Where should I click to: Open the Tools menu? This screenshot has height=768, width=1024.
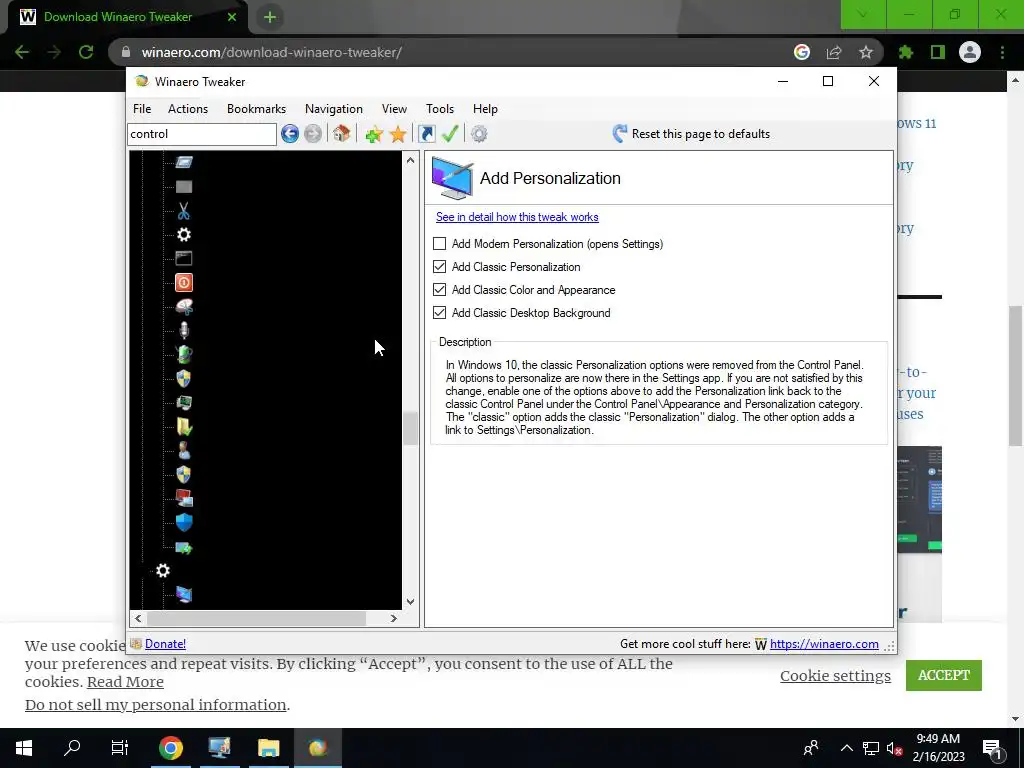[x=440, y=109]
